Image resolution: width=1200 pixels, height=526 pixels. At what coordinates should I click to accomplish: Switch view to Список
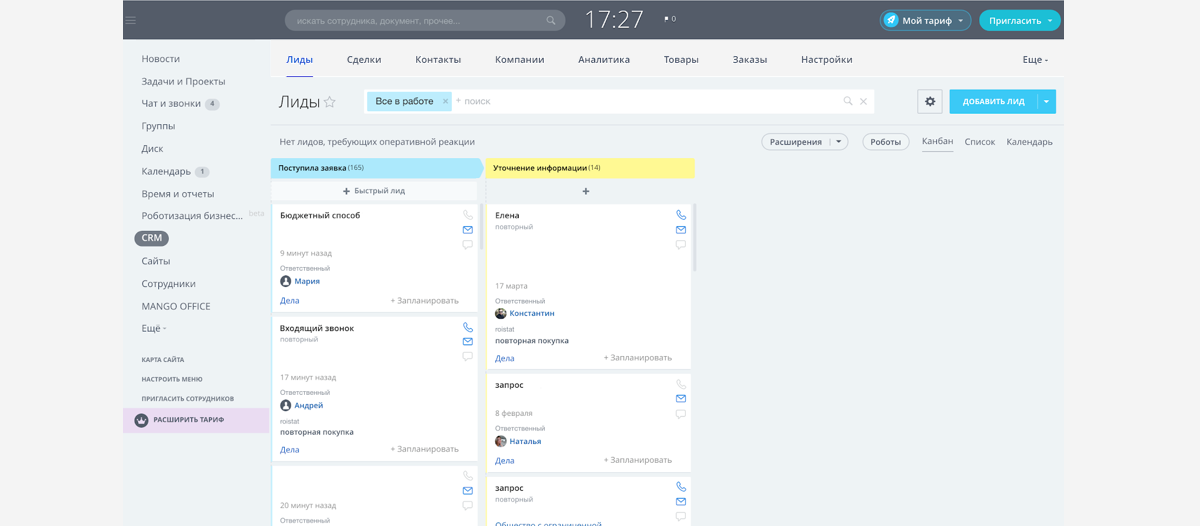[980, 142]
